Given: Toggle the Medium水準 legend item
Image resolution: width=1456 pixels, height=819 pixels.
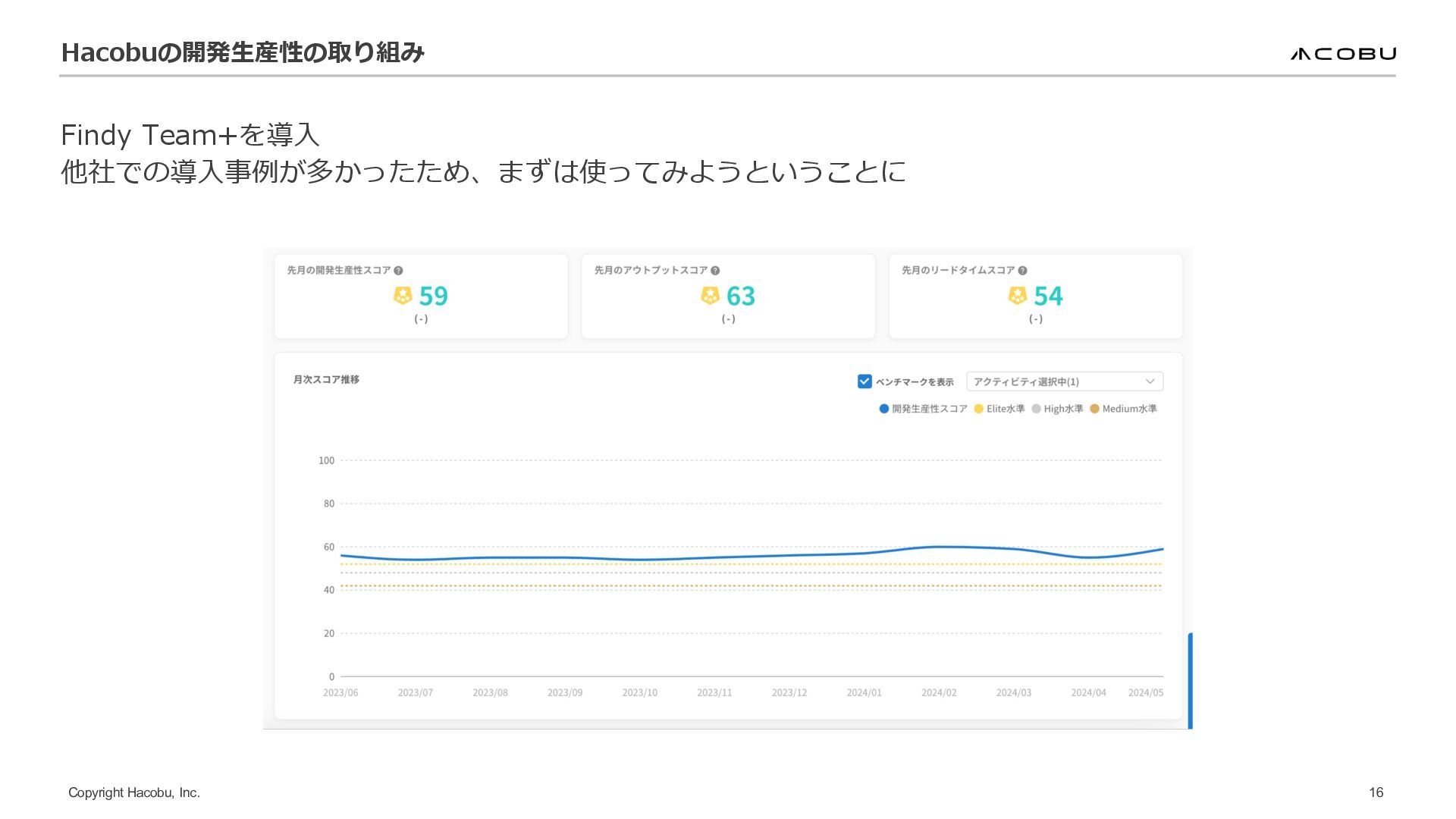Looking at the screenshot, I should point(1123,409).
